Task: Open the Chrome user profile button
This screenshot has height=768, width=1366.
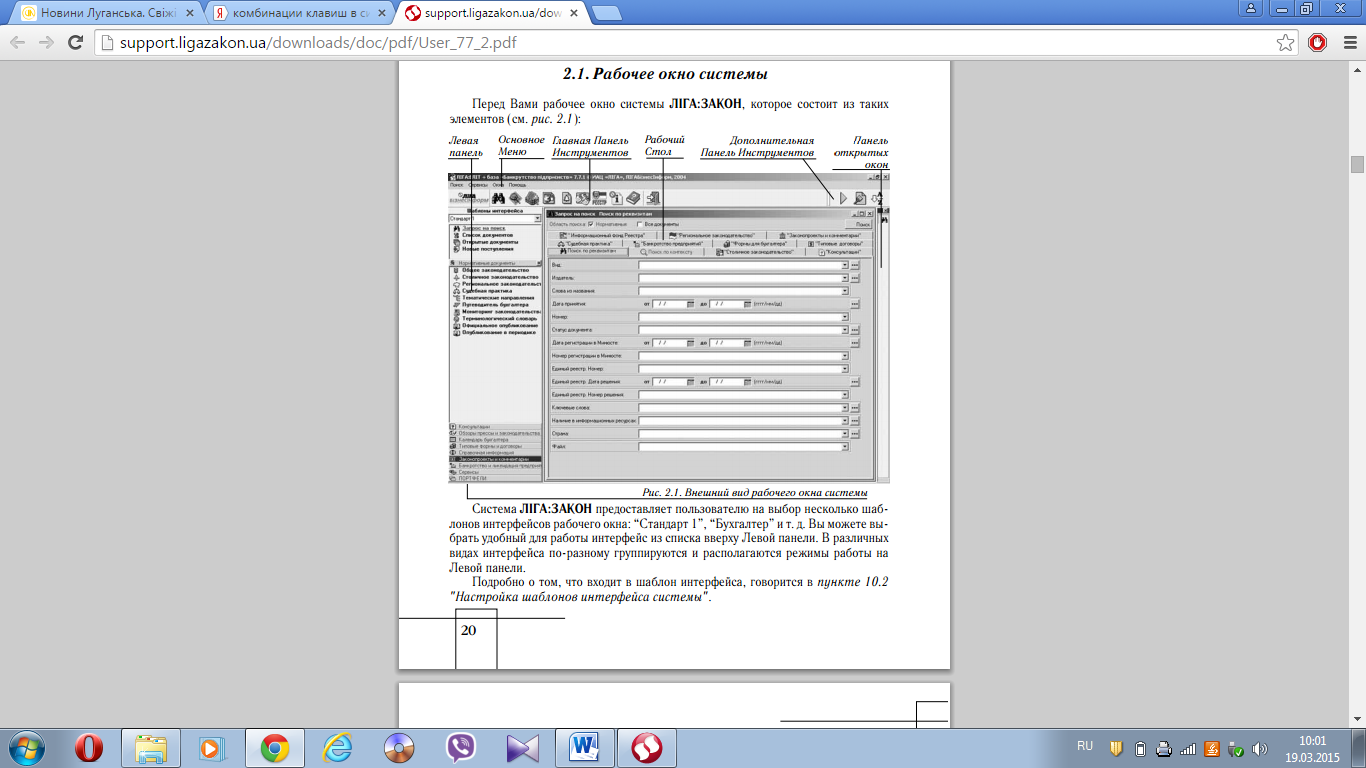Action: (1250, 8)
